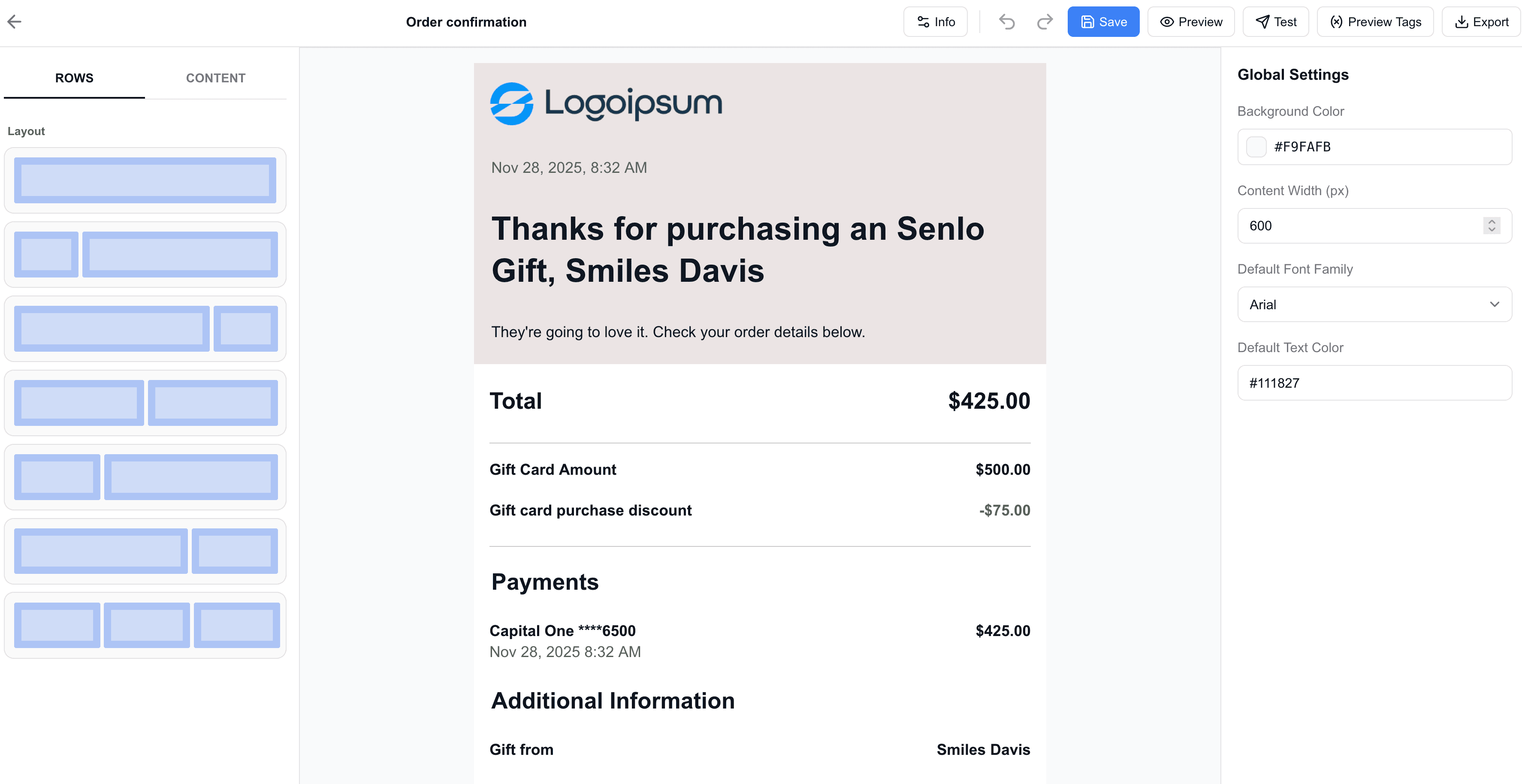Open the Background Color picker swatch
The width and height of the screenshot is (1522, 784).
1256,147
